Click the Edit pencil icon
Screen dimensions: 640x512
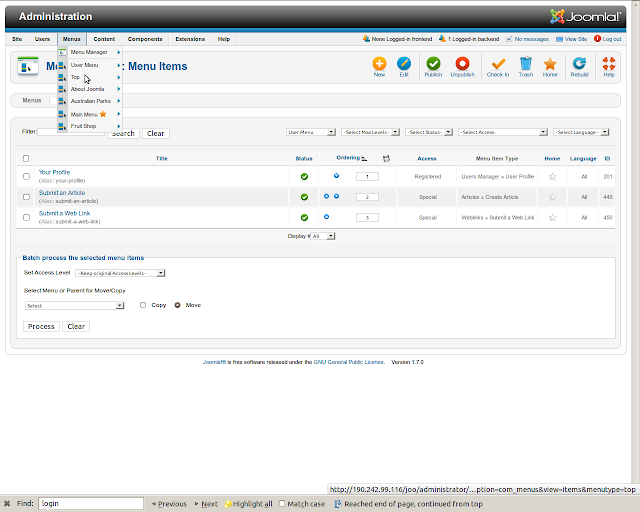tap(404, 64)
